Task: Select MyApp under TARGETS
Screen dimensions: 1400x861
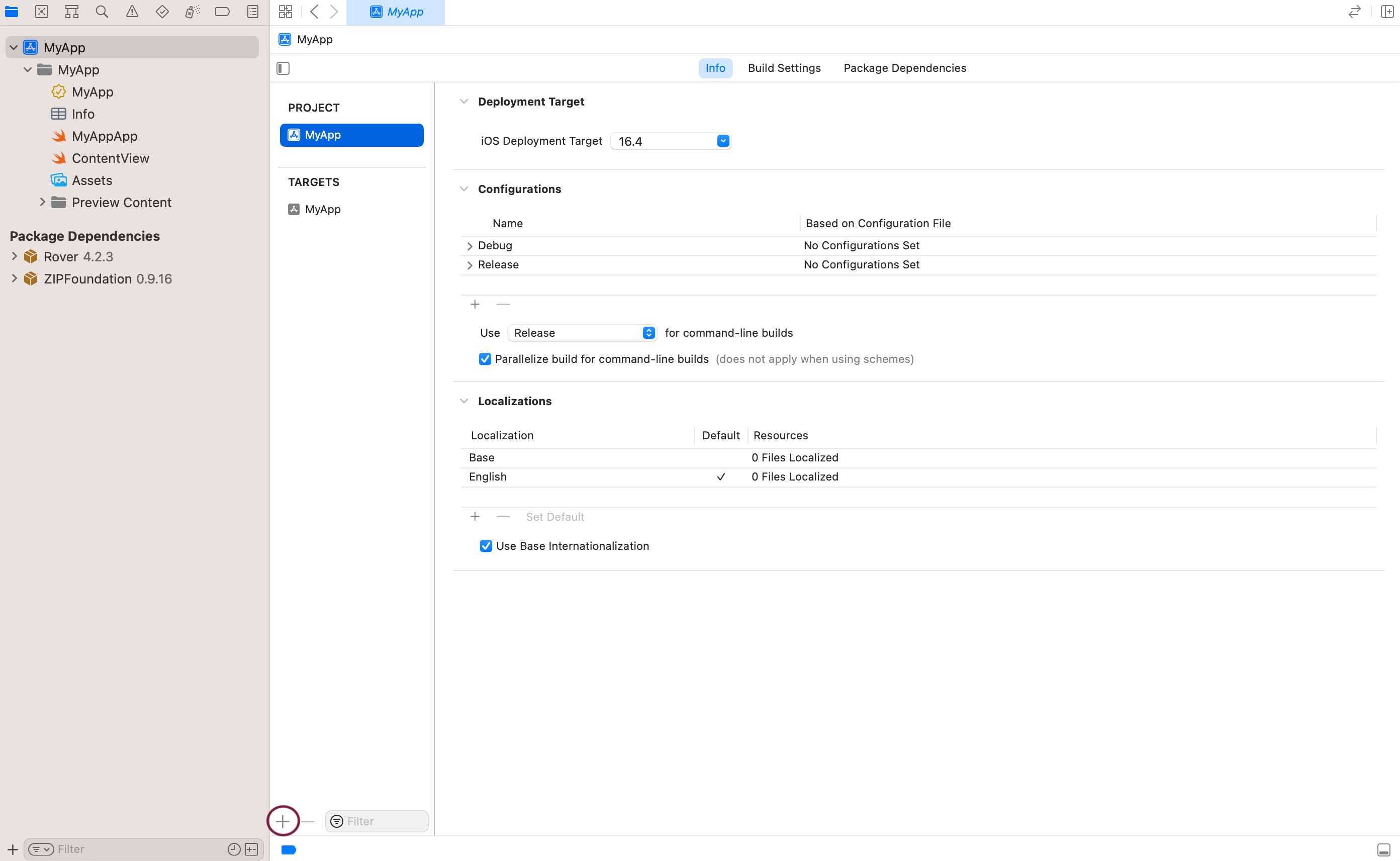Action: tap(352, 209)
